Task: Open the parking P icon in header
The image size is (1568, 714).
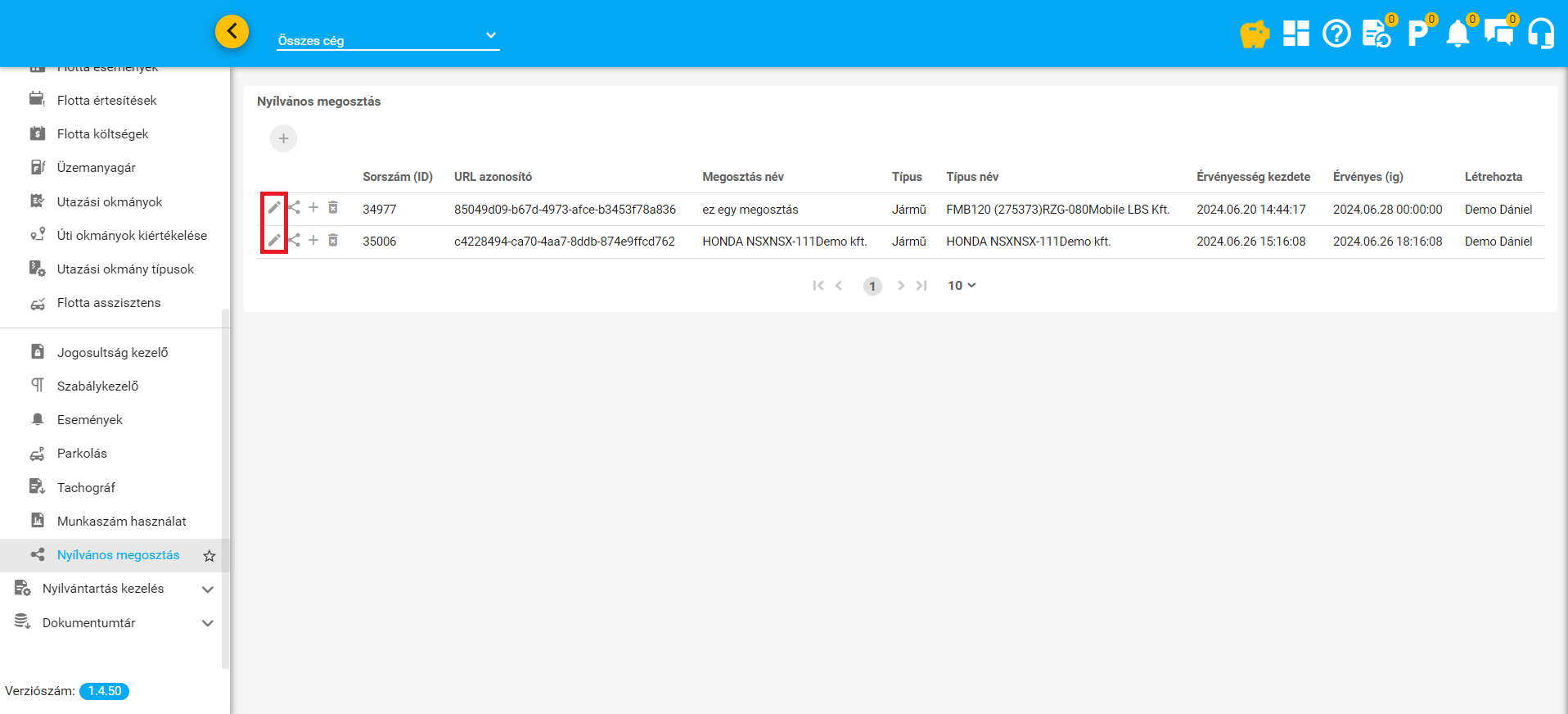Action: pyautogui.click(x=1417, y=34)
